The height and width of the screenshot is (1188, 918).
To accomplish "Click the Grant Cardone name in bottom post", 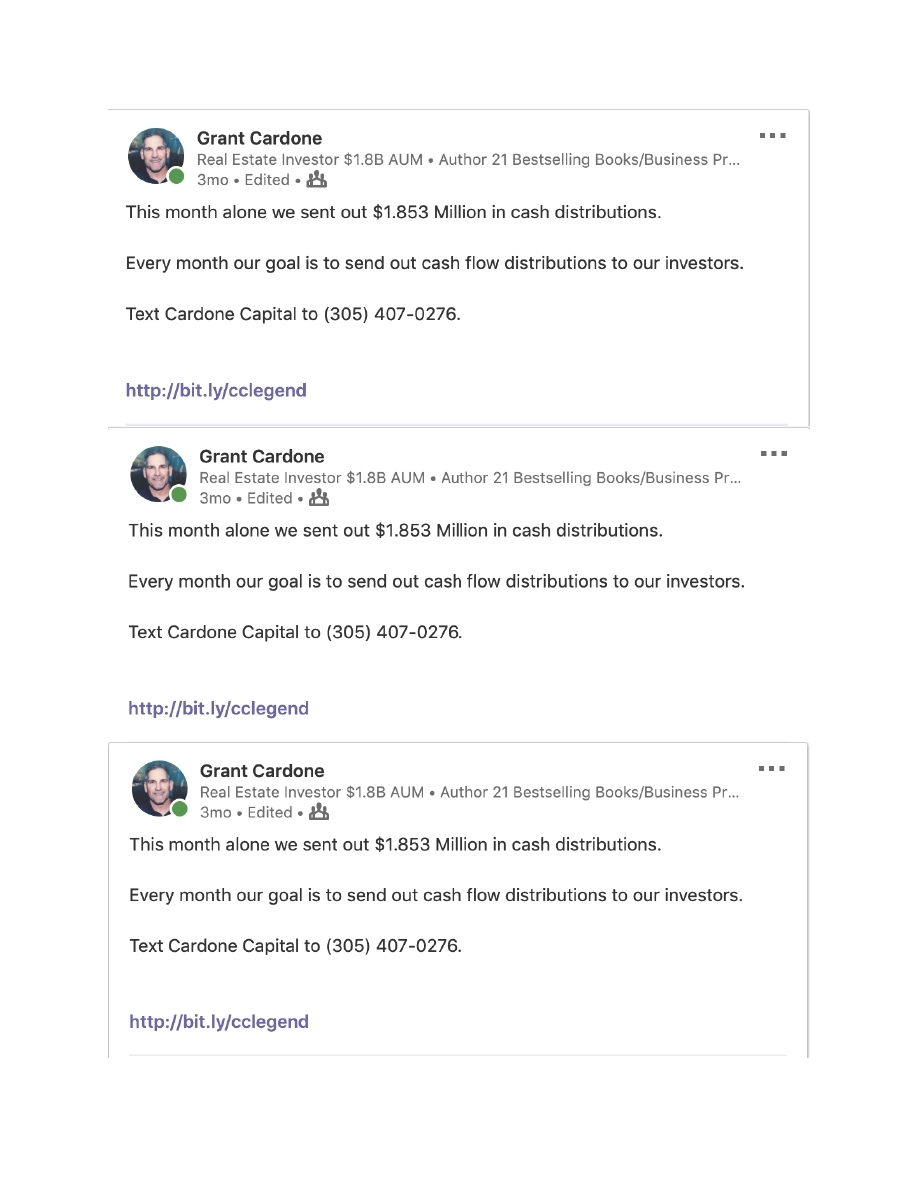I will coord(262,770).
